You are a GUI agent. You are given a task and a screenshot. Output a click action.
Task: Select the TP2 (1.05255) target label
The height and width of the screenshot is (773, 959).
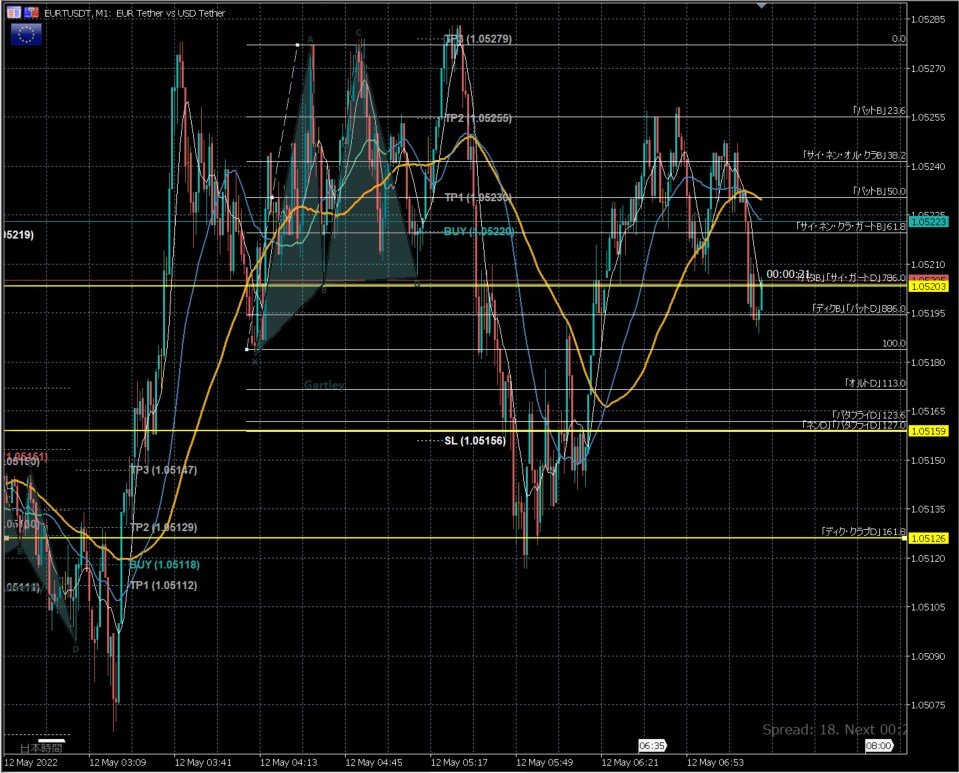pyautogui.click(x=478, y=118)
